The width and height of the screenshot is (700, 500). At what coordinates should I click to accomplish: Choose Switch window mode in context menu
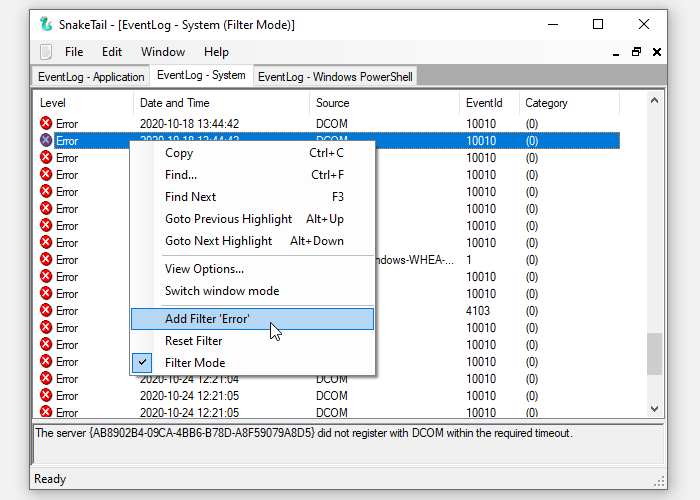point(222,291)
